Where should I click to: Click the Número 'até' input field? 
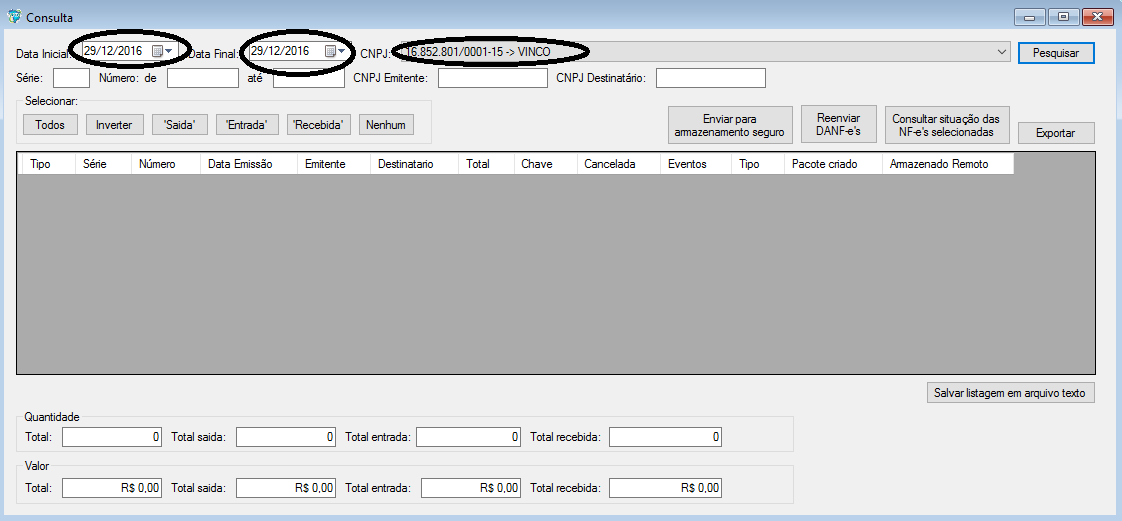point(308,78)
